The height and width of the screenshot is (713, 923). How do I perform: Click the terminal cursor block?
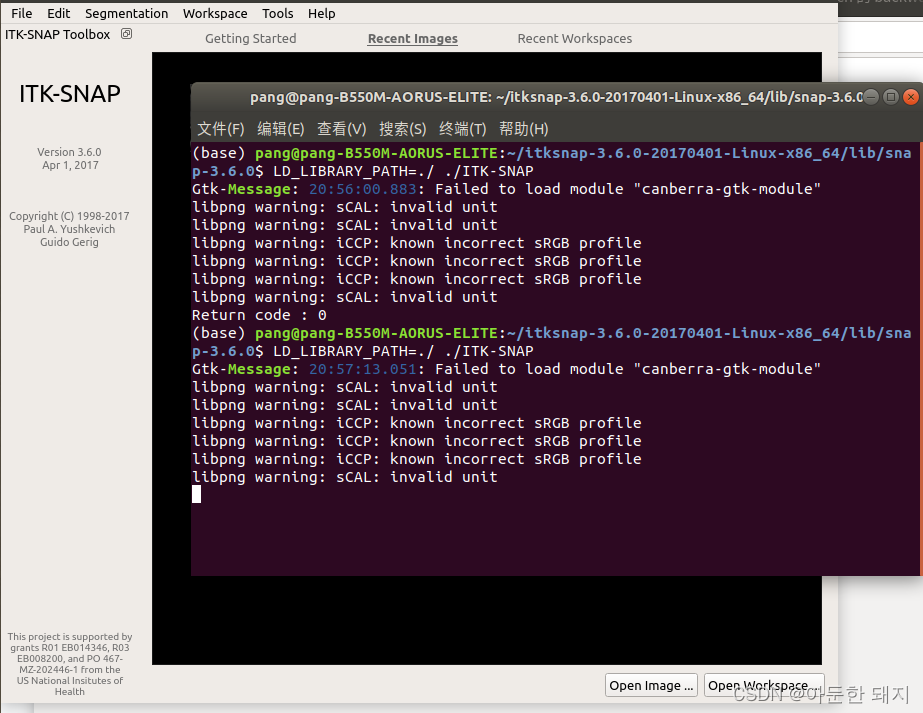[197, 494]
